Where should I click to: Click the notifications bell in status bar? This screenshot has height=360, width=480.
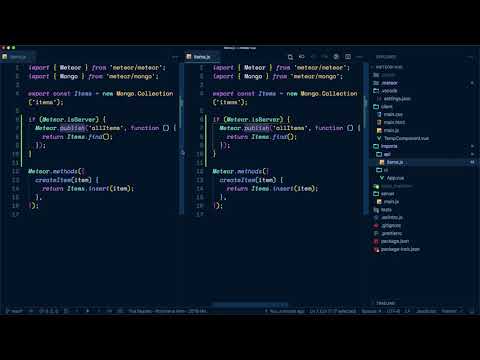pos(471,311)
